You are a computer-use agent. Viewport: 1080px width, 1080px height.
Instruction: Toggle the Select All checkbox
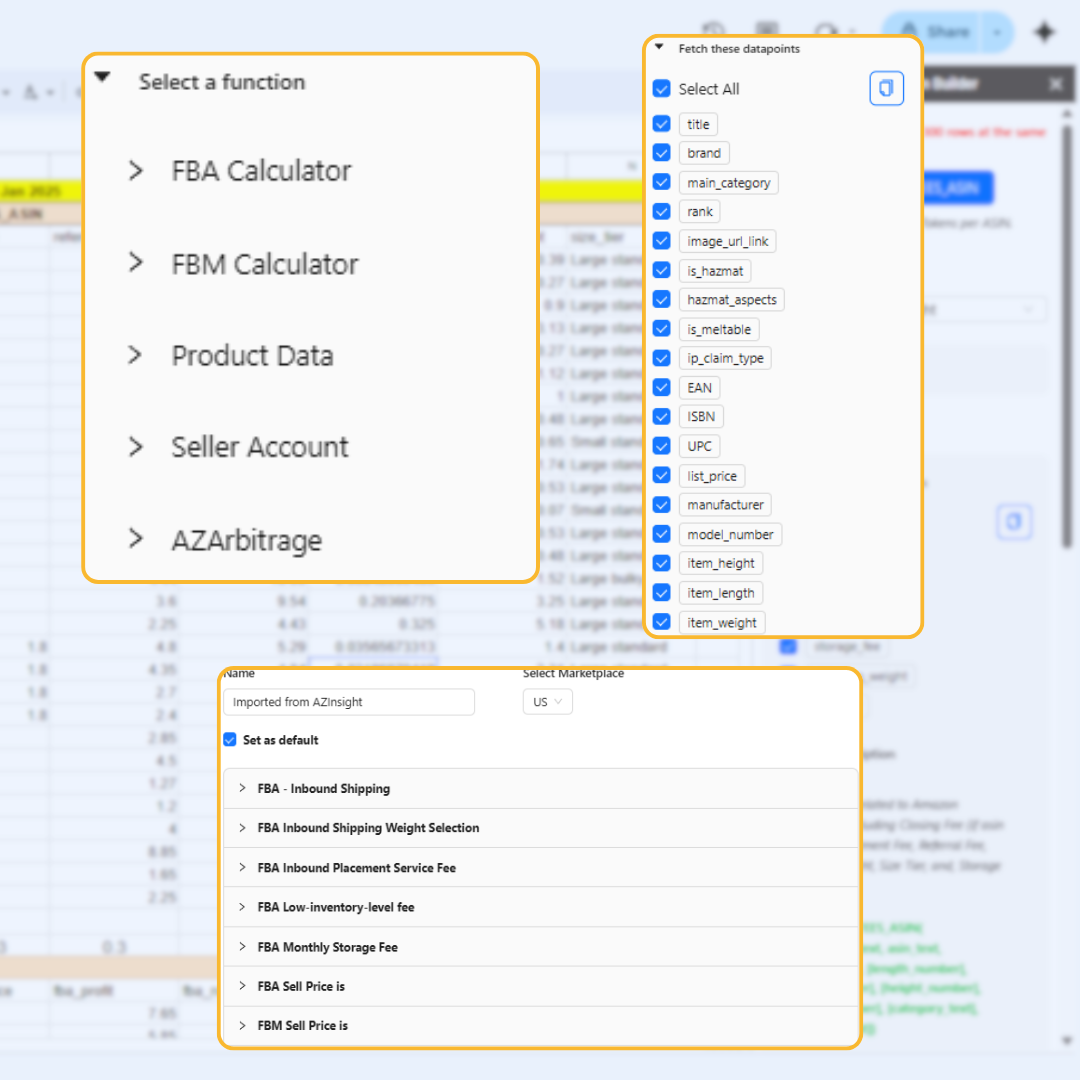point(661,88)
